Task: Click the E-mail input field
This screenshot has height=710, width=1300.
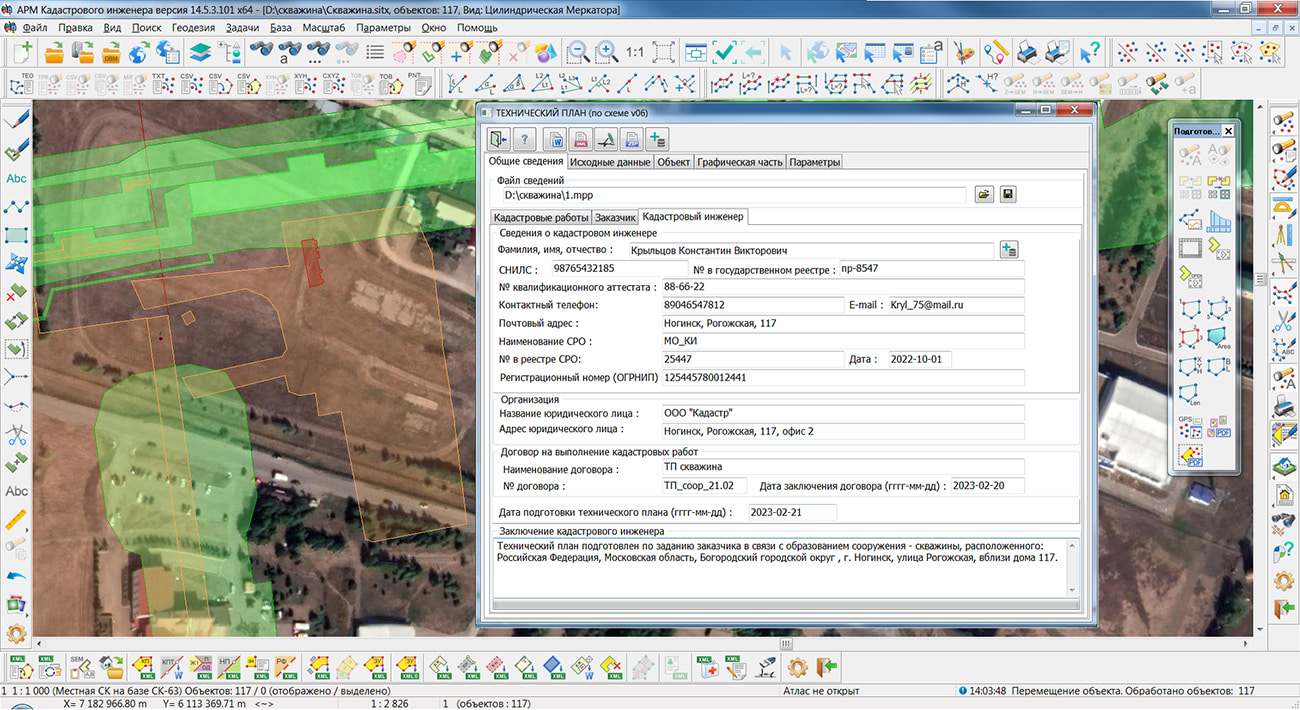Action: [x=954, y=305]
